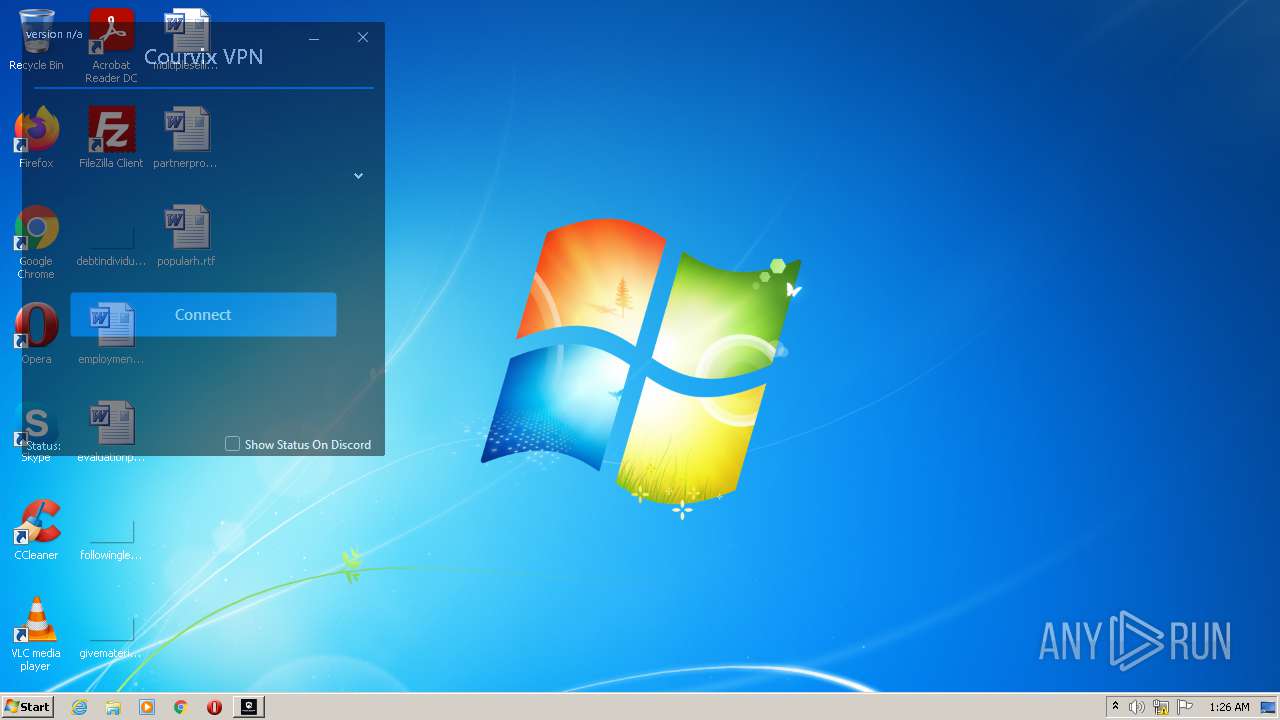The image size is (1280, 720).
Task: Click the Connect button in Courvix VPN
Action: coord(203,314)
